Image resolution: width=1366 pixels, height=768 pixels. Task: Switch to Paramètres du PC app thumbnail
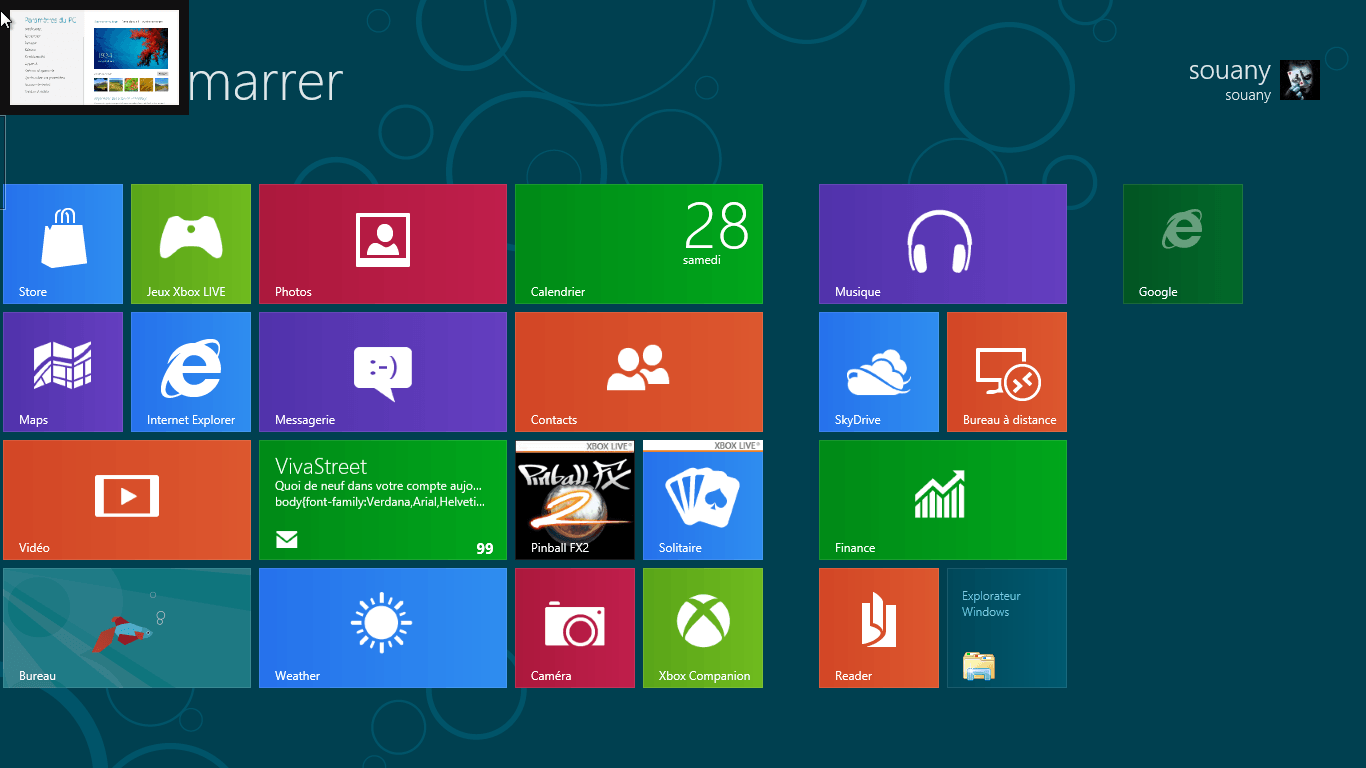95,57
